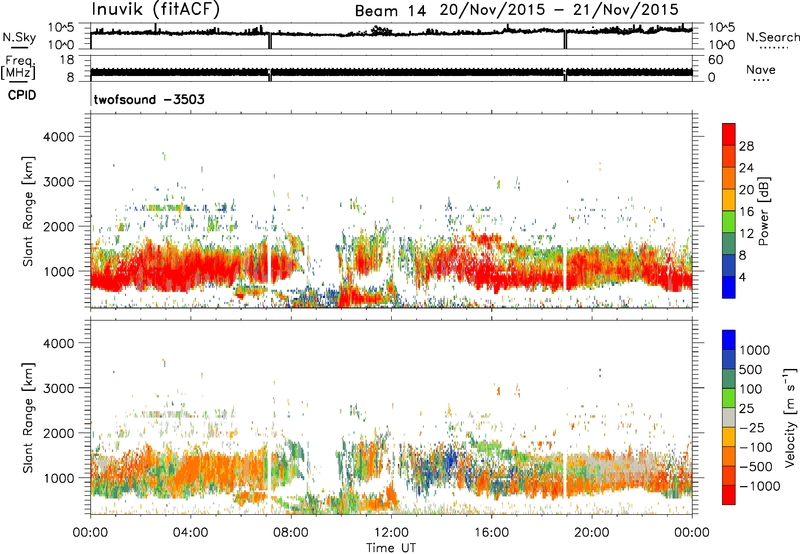Image resolution: width=800 pixels, height=554 pixels.
Task: Click the '20:00' time tick label
Action: (x=591, y=533)
